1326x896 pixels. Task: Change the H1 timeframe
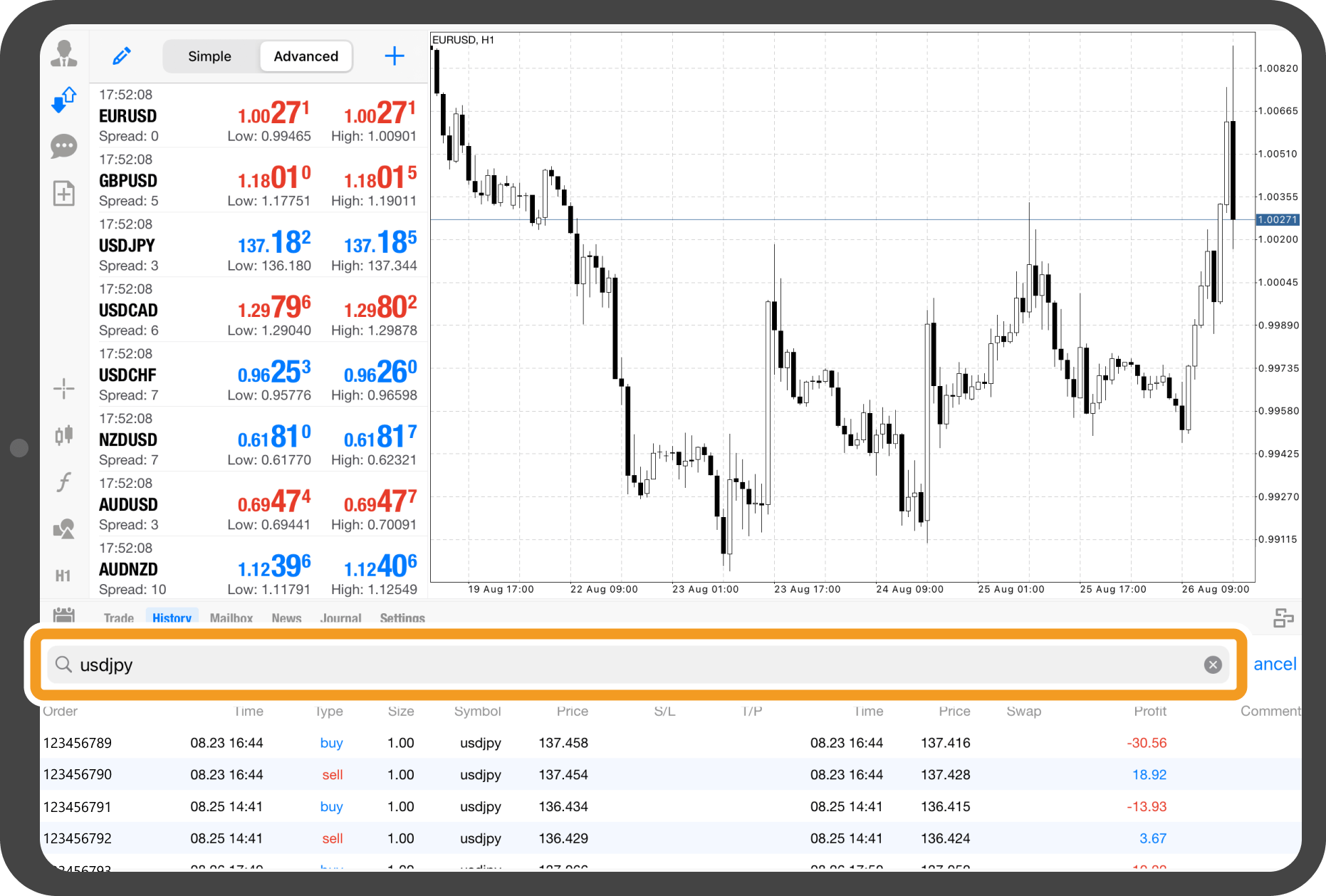[63, 575]
